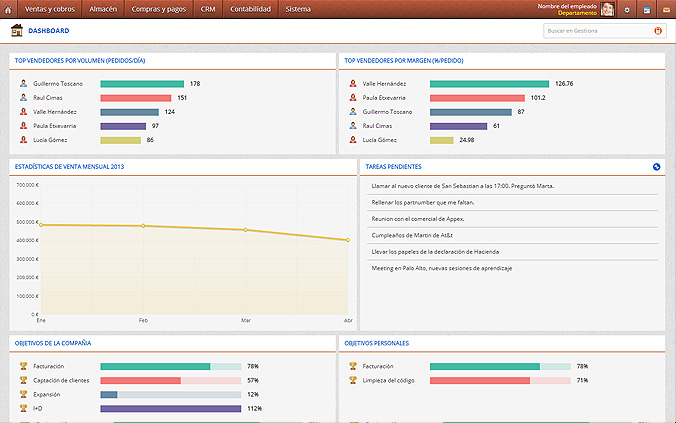Click the Dashboard house icon
The image size is (676, 423).
pos(17,31)
